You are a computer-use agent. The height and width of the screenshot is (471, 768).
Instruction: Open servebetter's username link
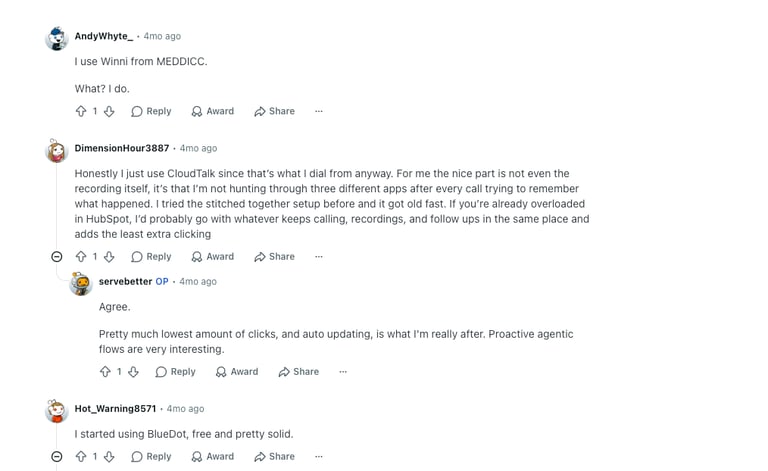(x=125, y=282)
